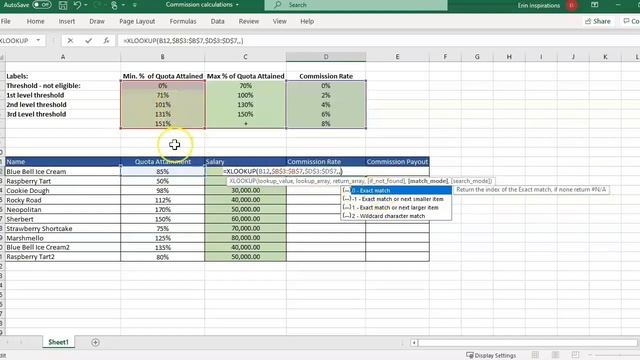Viewport: 640px width, 360px height.
Task: Click inside the formula bar XLOOKUP text
Action: tap(183, 41)
